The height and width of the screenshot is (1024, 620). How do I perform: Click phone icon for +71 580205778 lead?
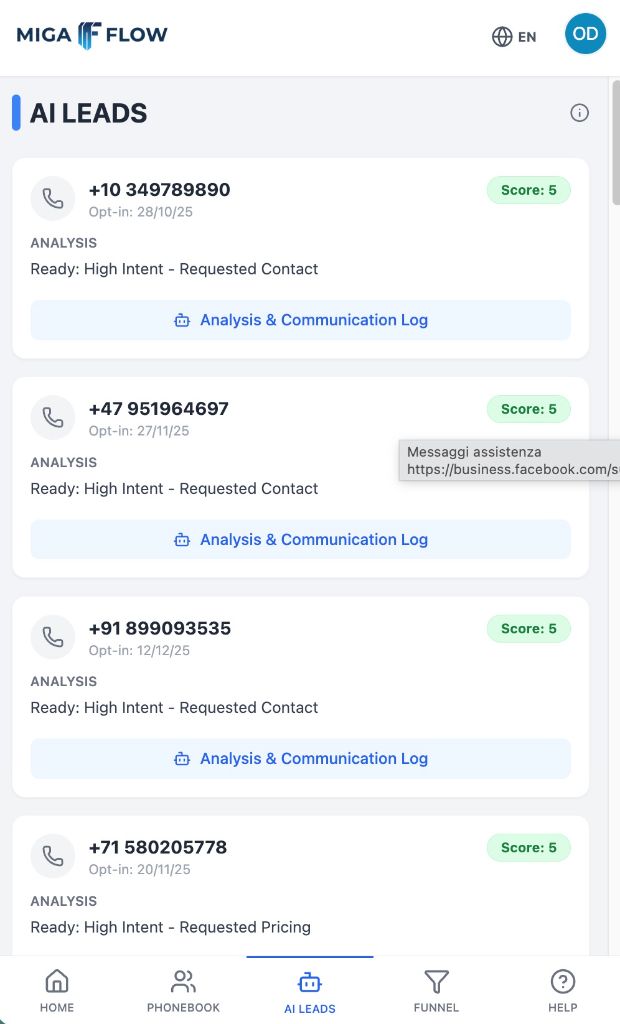point(53,856)
